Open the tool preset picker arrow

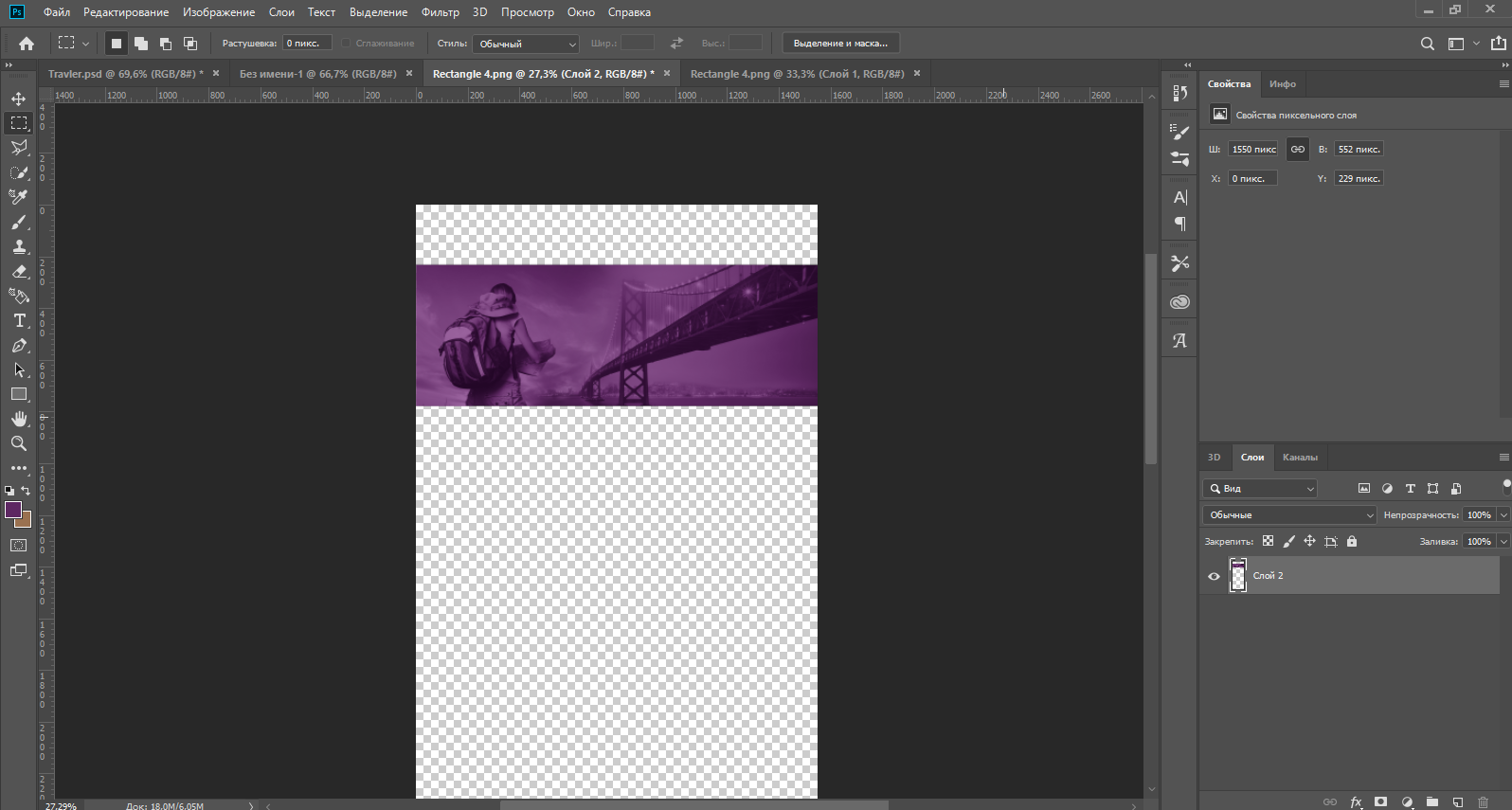click(x=85, y=44)
